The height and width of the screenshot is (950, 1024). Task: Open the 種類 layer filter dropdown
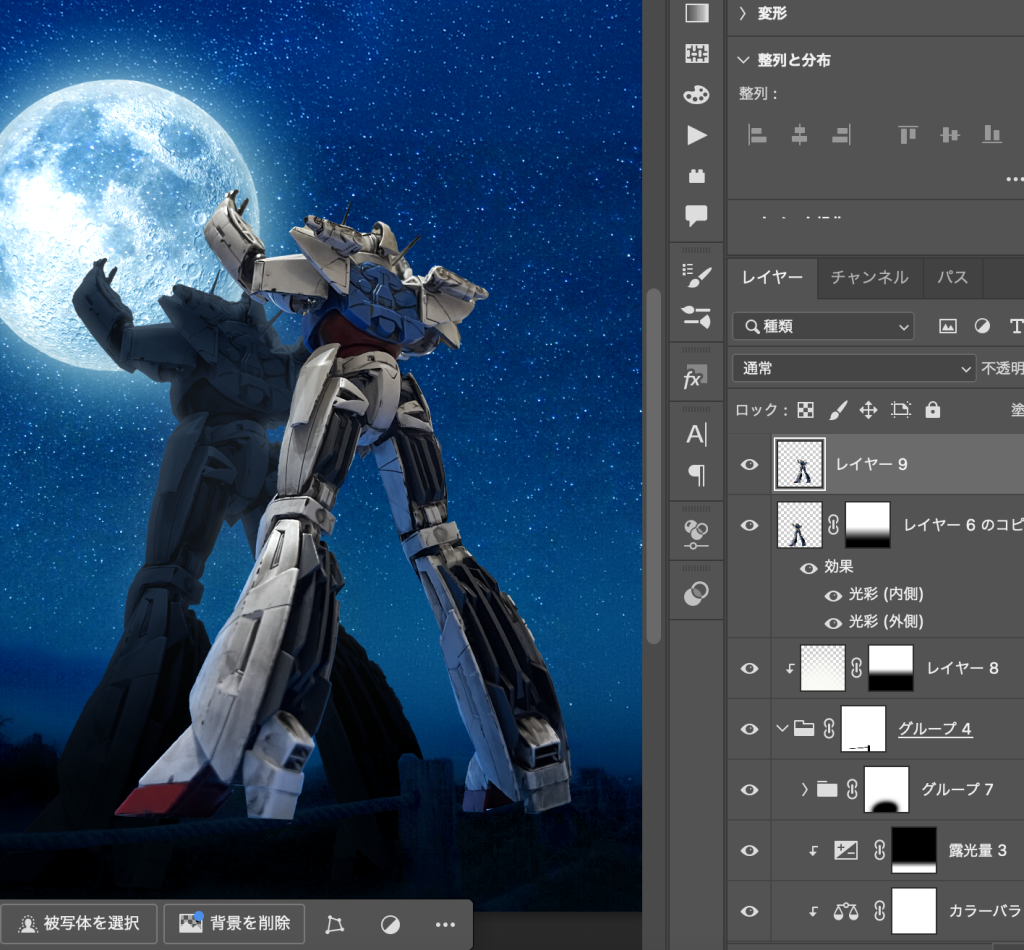coord(822,326)
